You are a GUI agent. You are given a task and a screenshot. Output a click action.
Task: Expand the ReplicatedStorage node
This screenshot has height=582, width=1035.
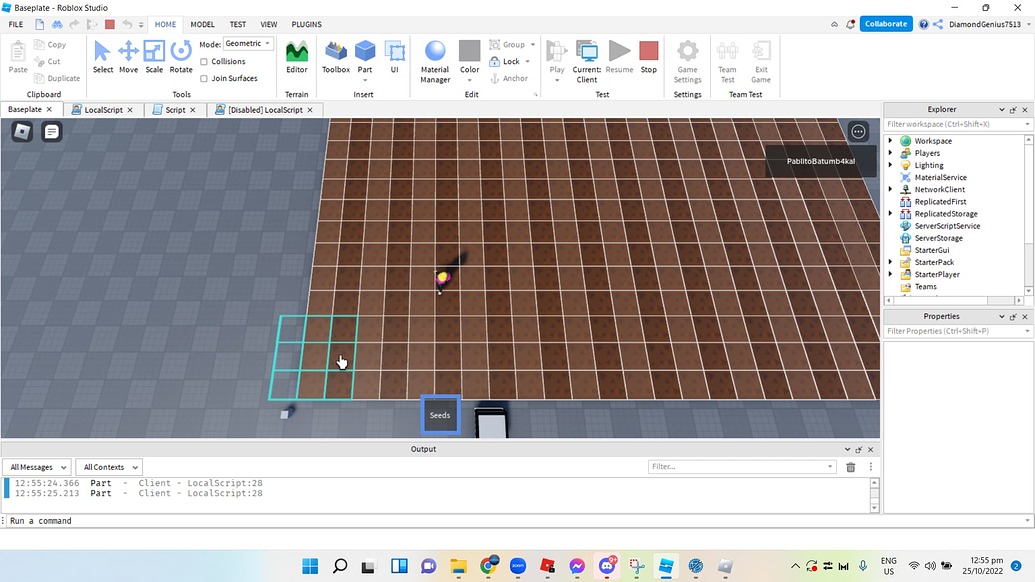(890, 214)
